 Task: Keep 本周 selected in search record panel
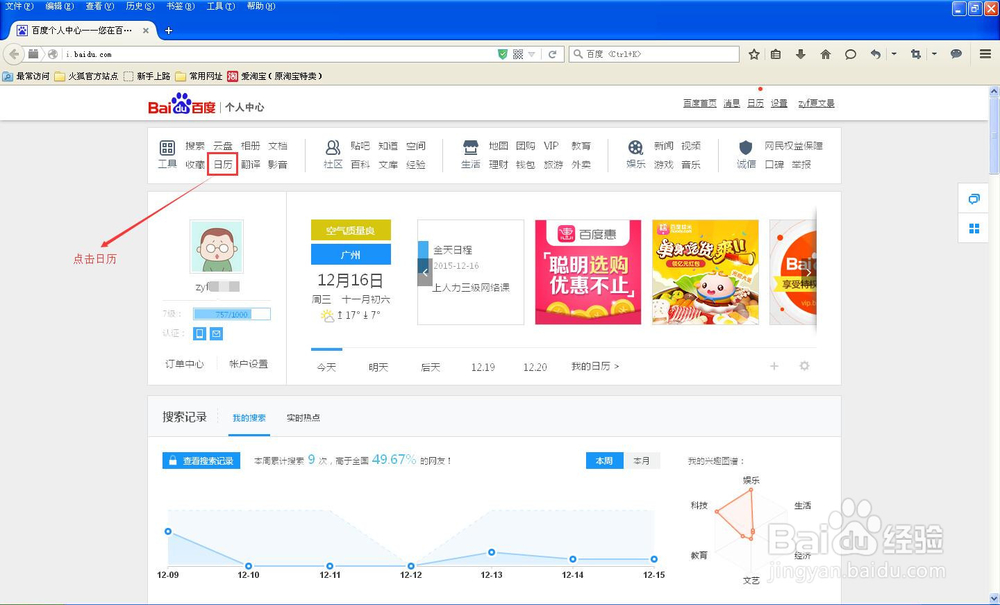[604, 460]
